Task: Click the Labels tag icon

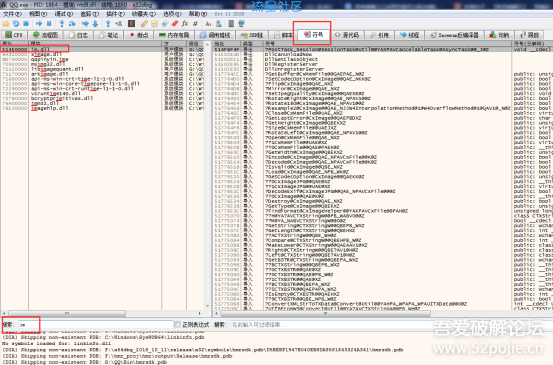Action: (165, 24)
